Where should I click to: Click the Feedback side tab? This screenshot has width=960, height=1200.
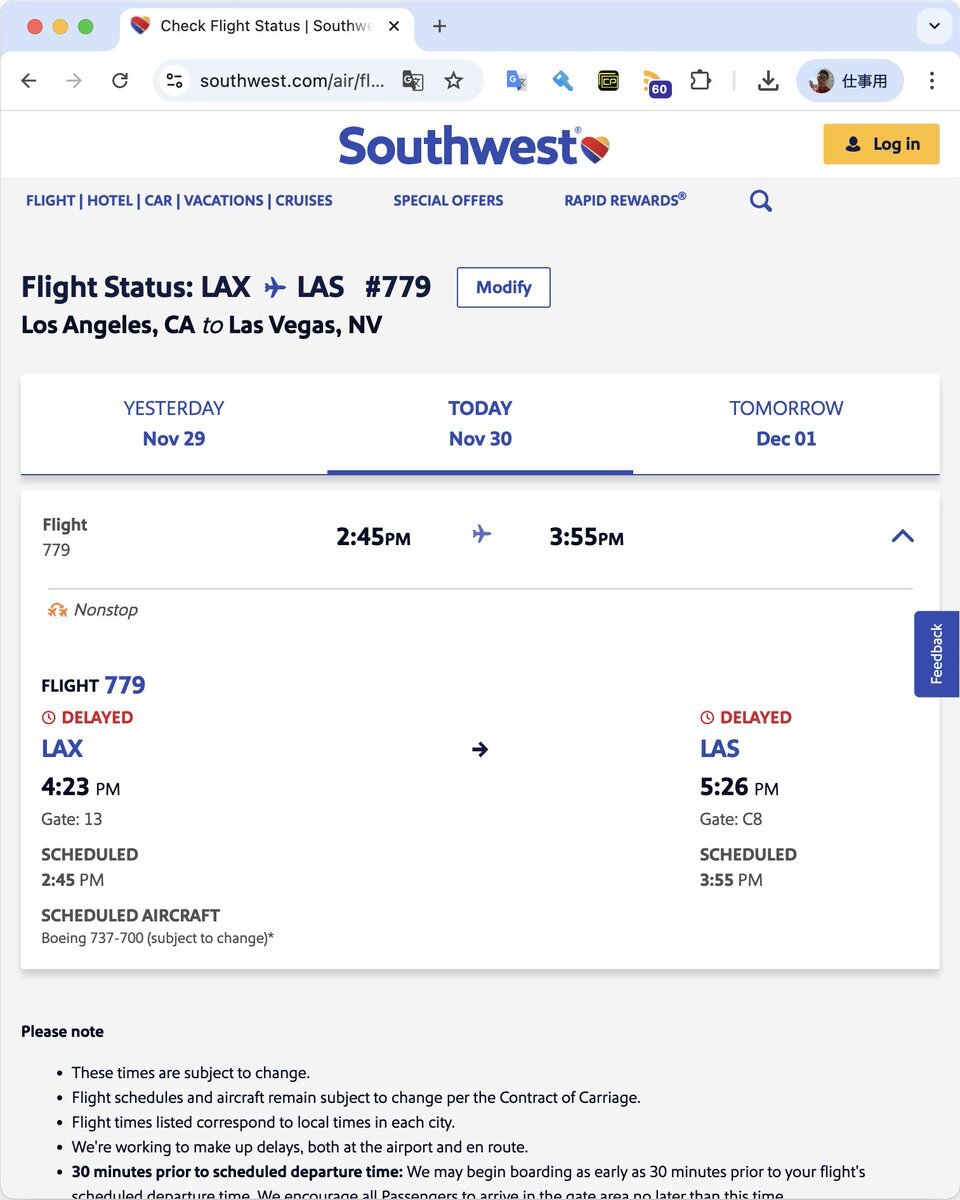coord(937,654)
